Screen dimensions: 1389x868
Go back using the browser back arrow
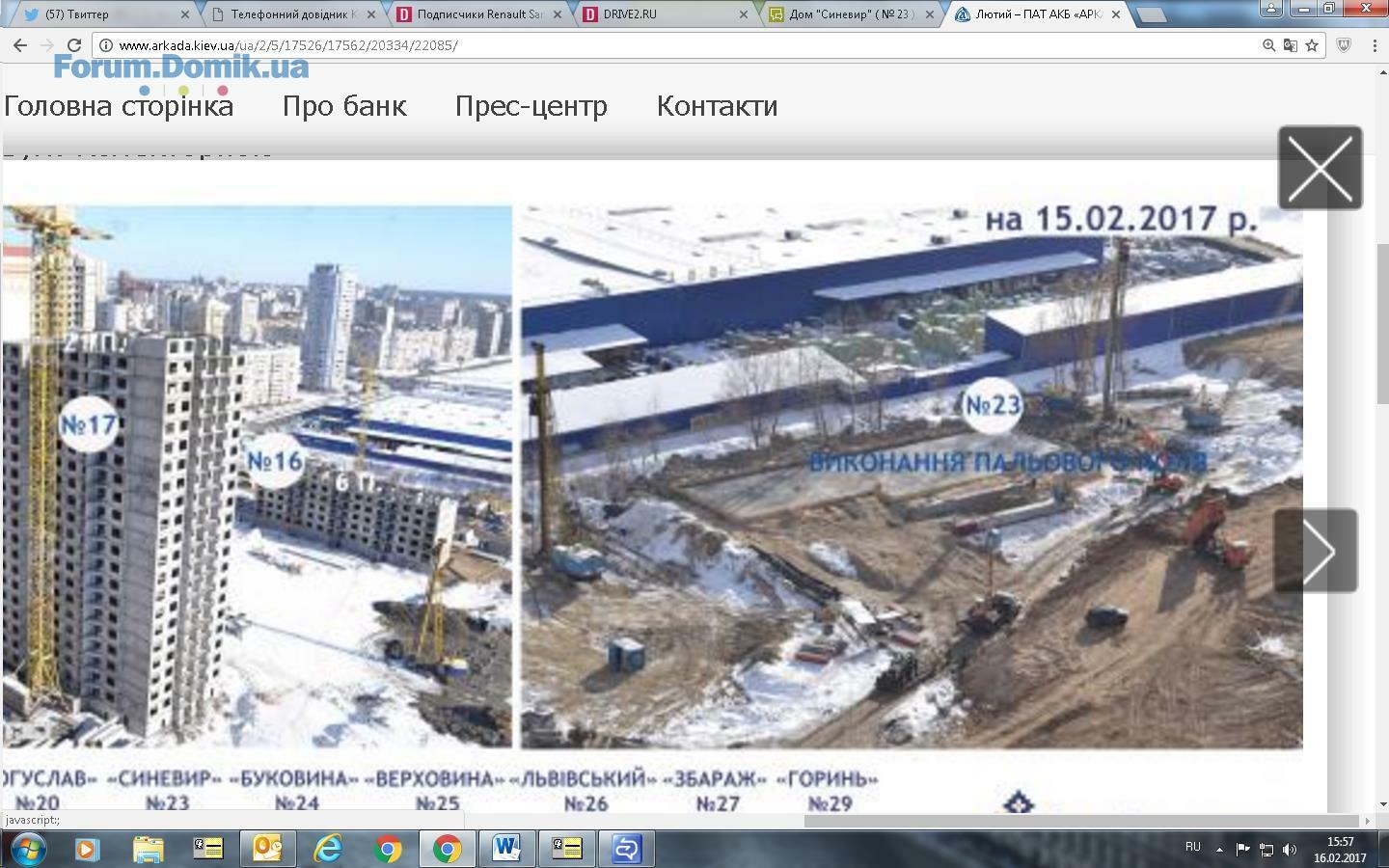[x=19, y=45]
